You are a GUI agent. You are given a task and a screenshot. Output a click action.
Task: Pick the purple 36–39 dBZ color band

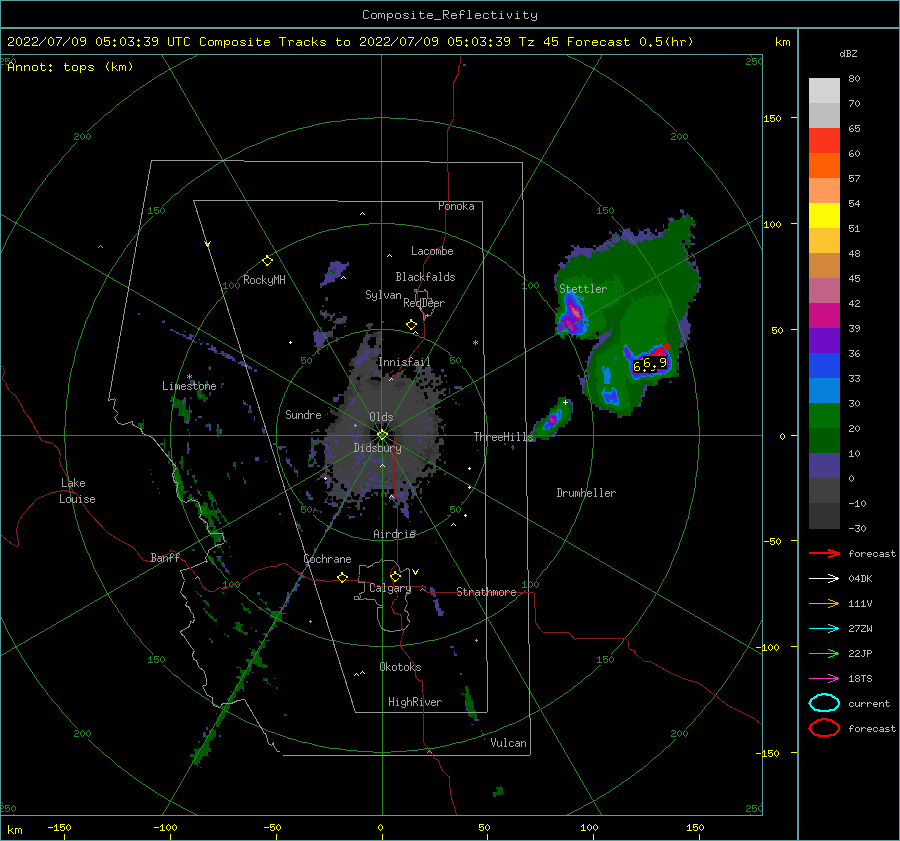coord(824,340)
